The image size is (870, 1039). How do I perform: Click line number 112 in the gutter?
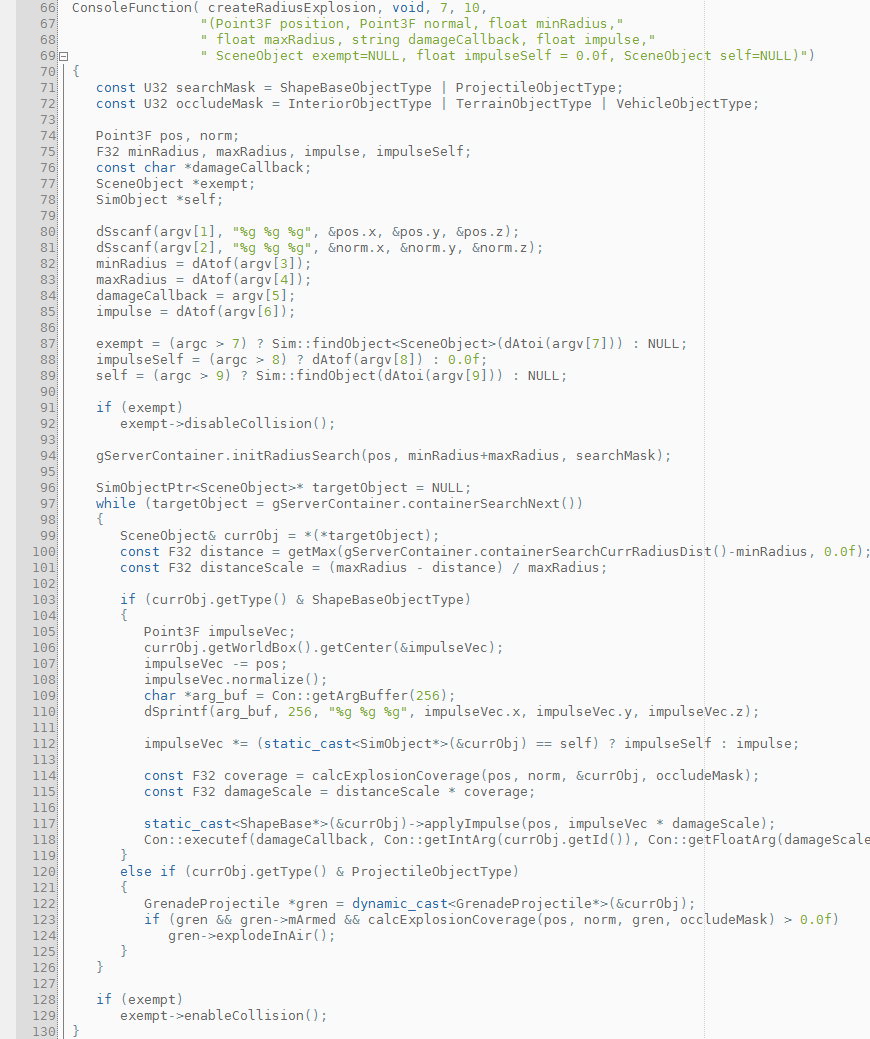point(44,743)
